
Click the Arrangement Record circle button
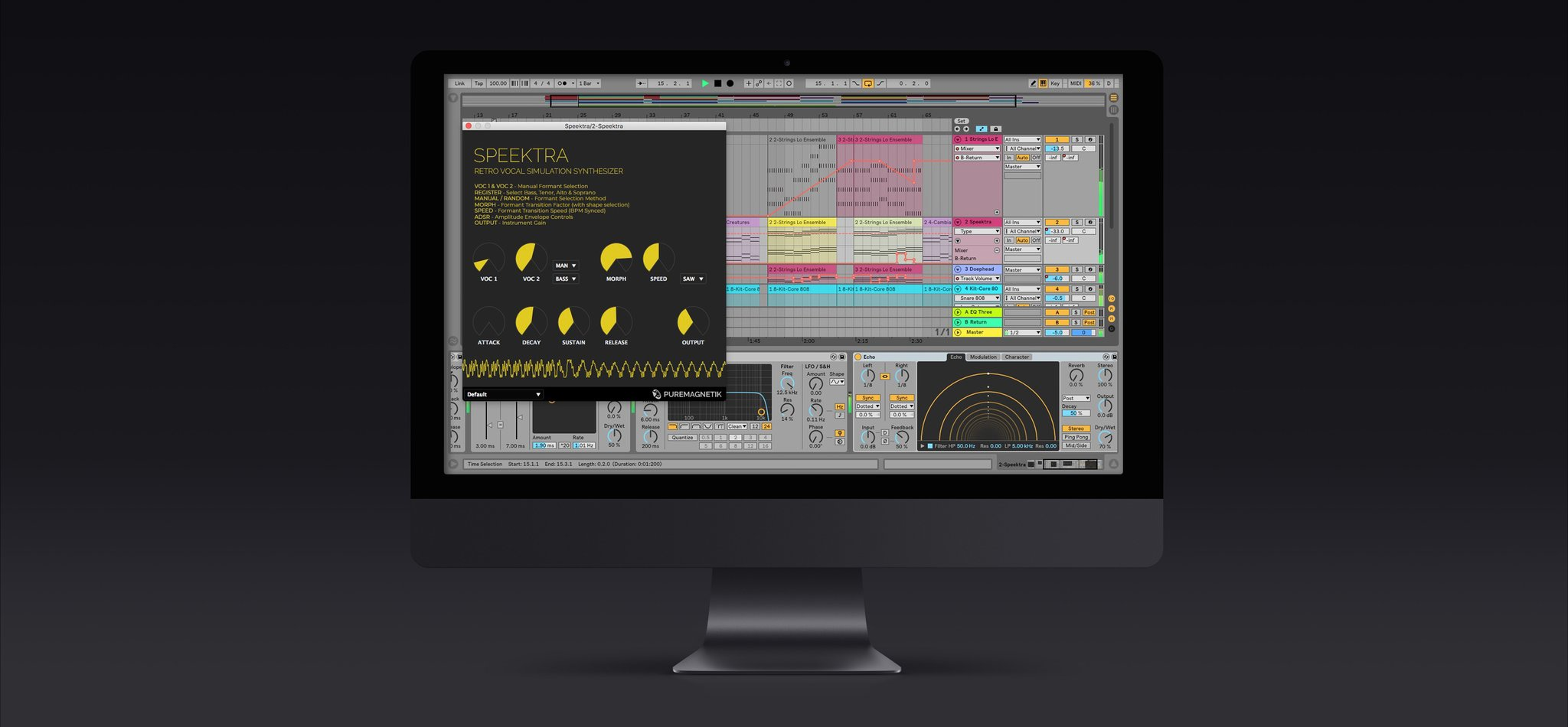[x=730, y=83]
